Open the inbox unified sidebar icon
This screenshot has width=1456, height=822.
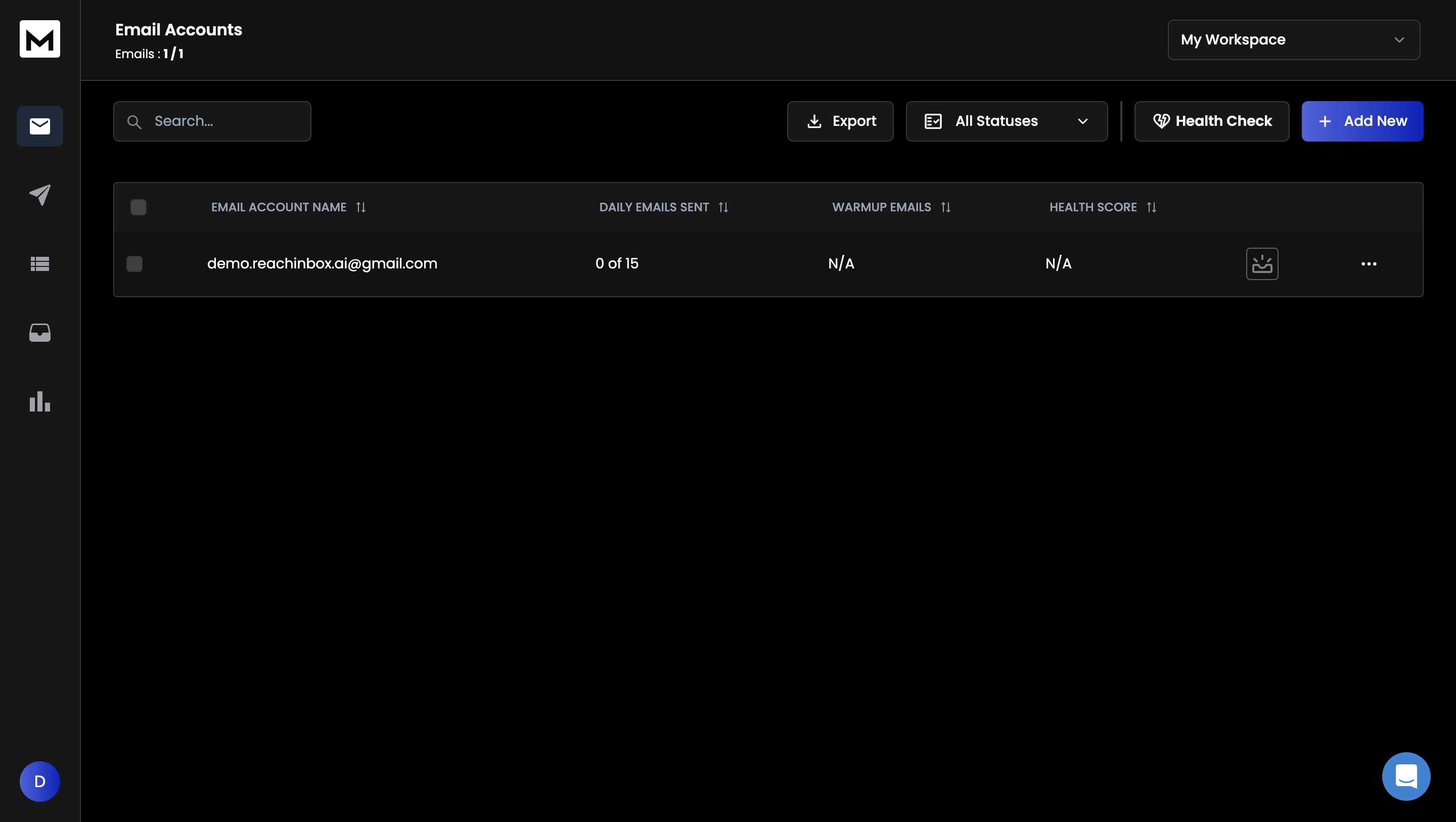pos(40,332)
